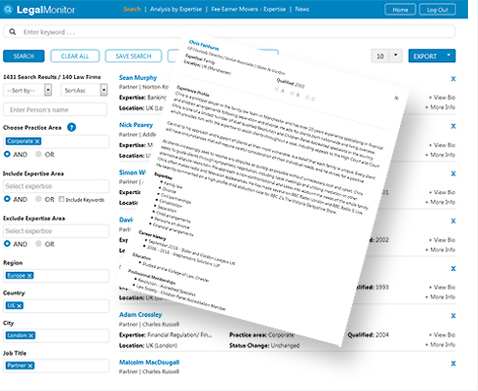Show More Info for Nick Pearey
Screen dimensions: 478x391
[440, 155]
